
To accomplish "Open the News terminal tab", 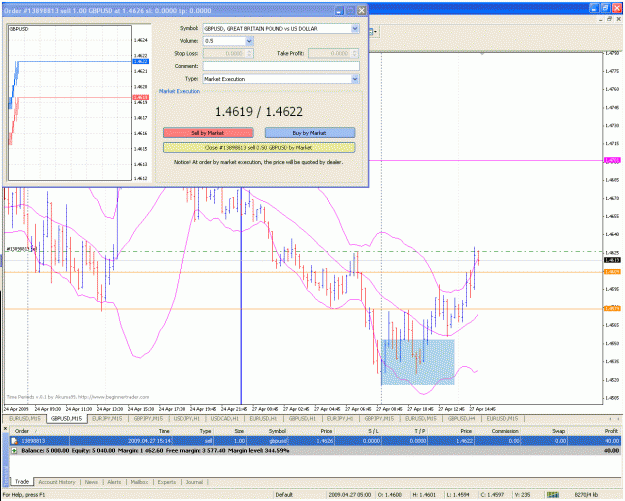I will pyautogui.click(x=91, y=482).
